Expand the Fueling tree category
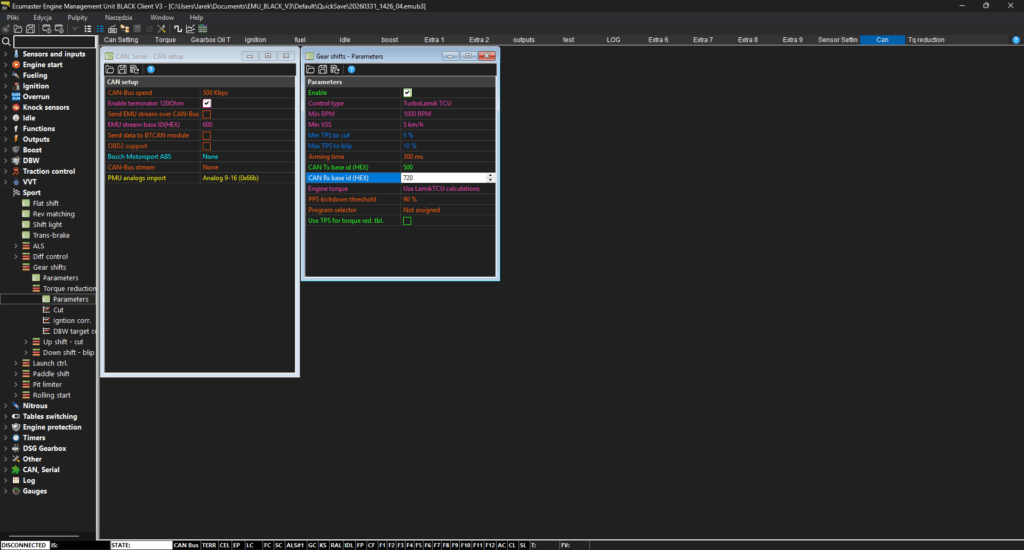 [x=6, y=75]
